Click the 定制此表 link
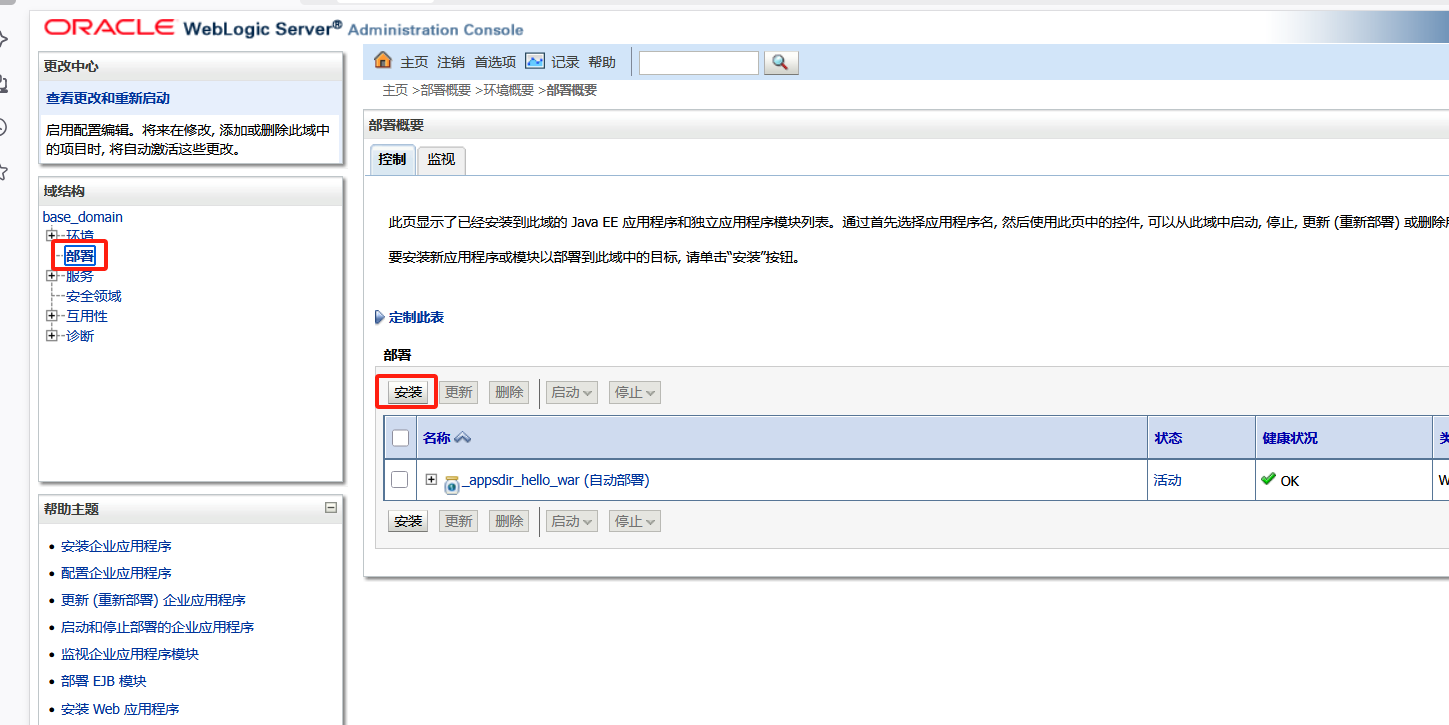 click(x=416, y=317)
